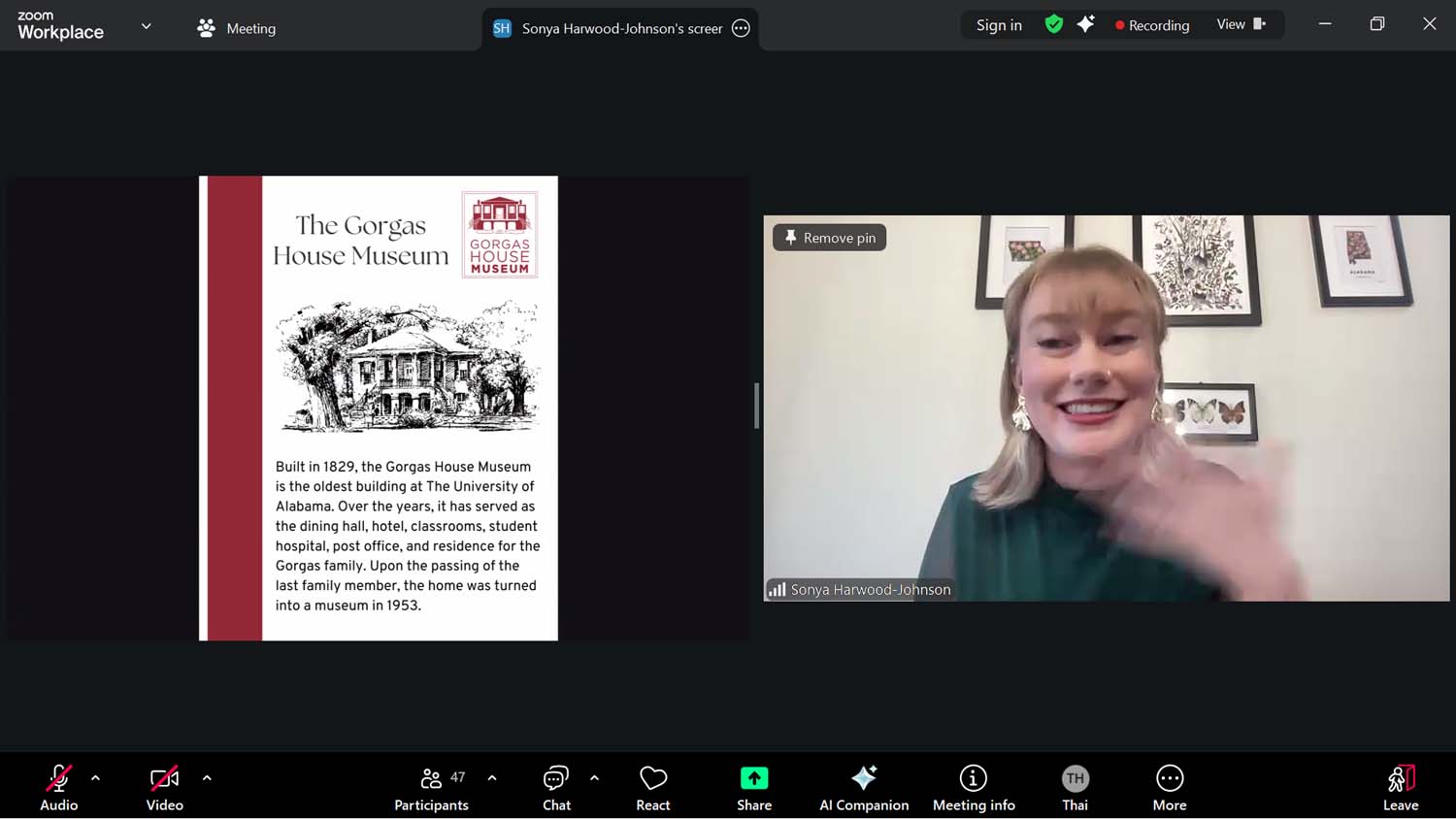The image size is (1456, 819).
Task: Open the Participants panel
Action: point(431,787)
